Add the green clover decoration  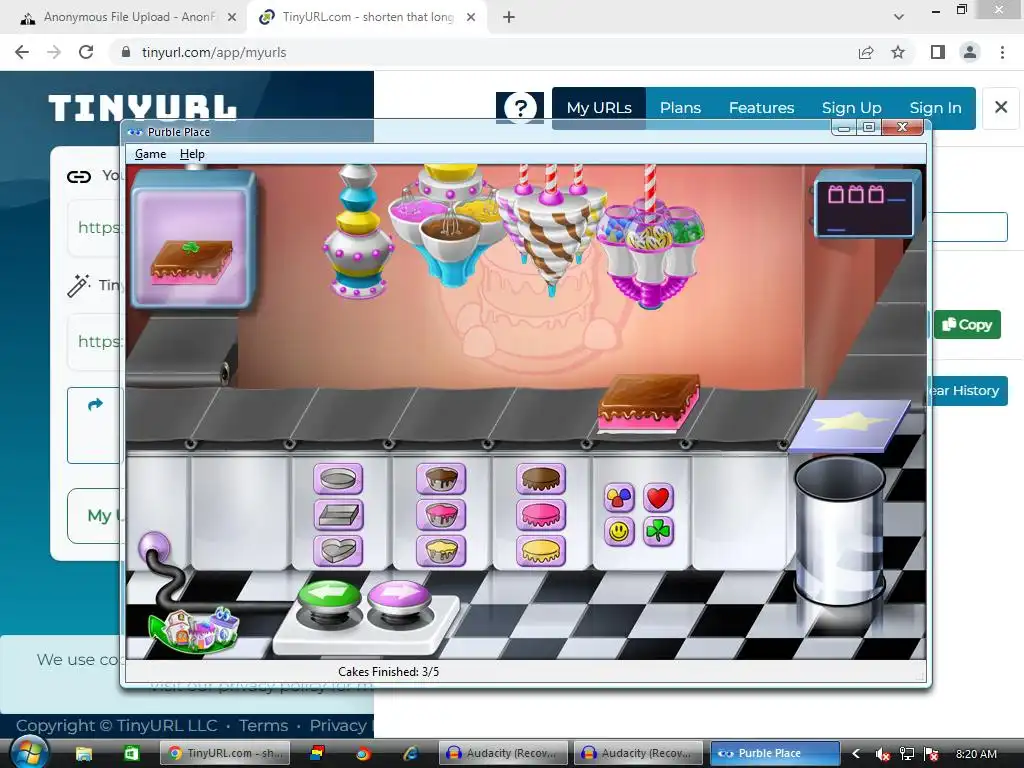(658, 532)
